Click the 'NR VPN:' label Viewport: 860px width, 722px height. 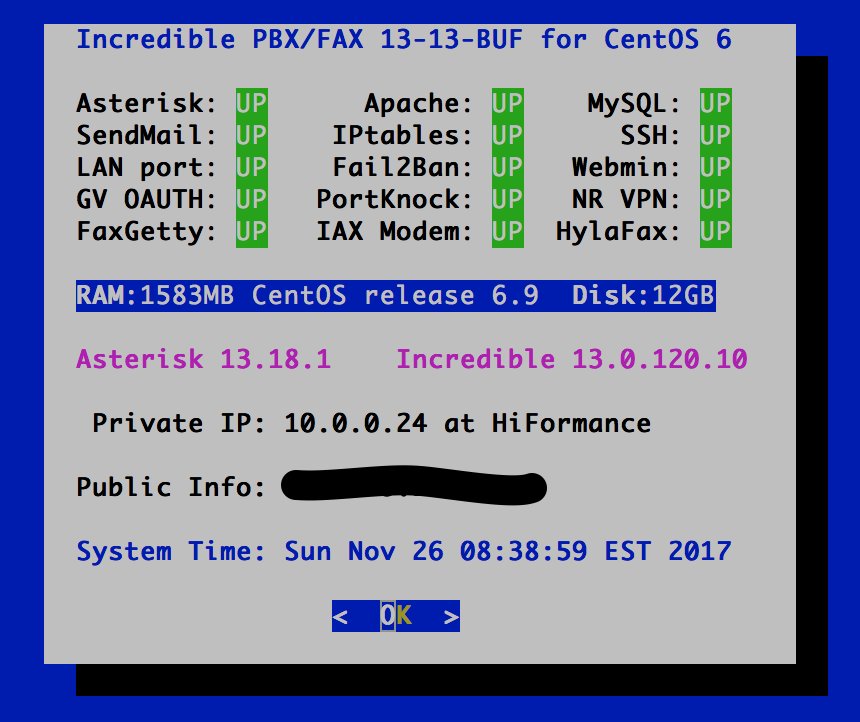626,199
